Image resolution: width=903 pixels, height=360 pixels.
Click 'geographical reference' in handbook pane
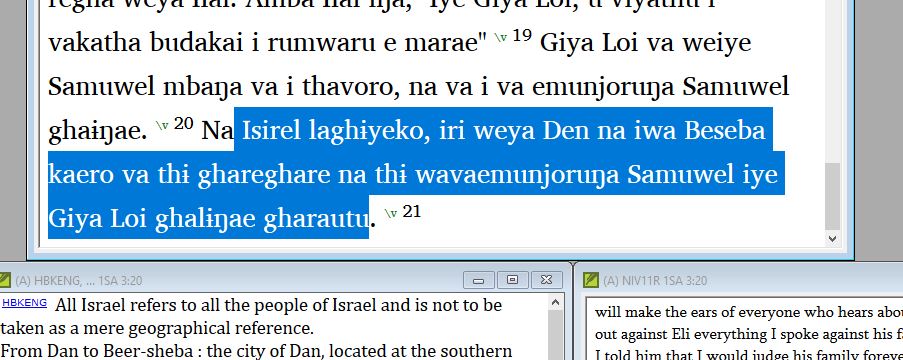[x=220, y=329]
